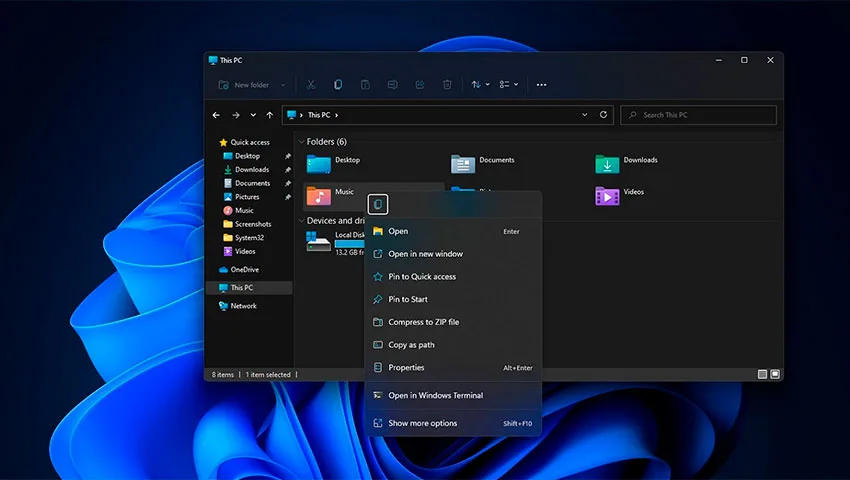Click the pin icon beside sidebar Pictures
850x480 pixels.
[288, 197]
